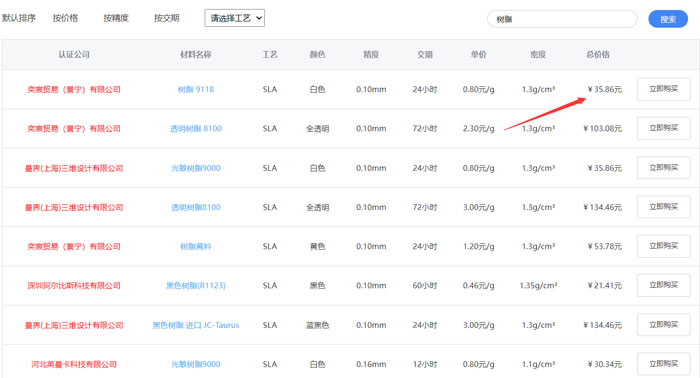The image size is (700, 378).
Task: Select the 0.16mm precision cell
Action: tap(371, 364)
